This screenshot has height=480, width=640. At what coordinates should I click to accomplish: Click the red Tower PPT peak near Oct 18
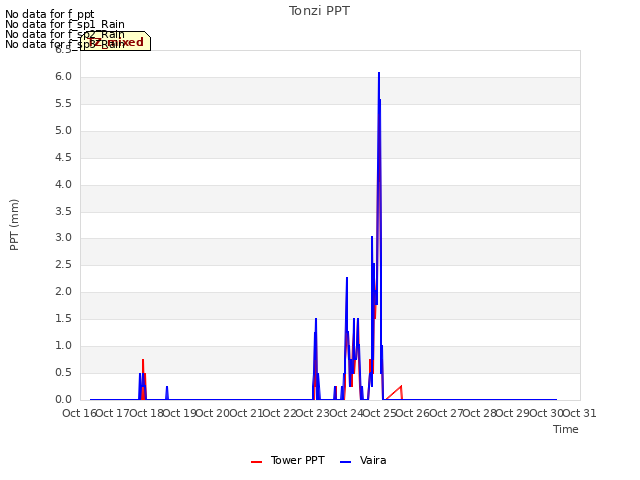pos(143,361)
